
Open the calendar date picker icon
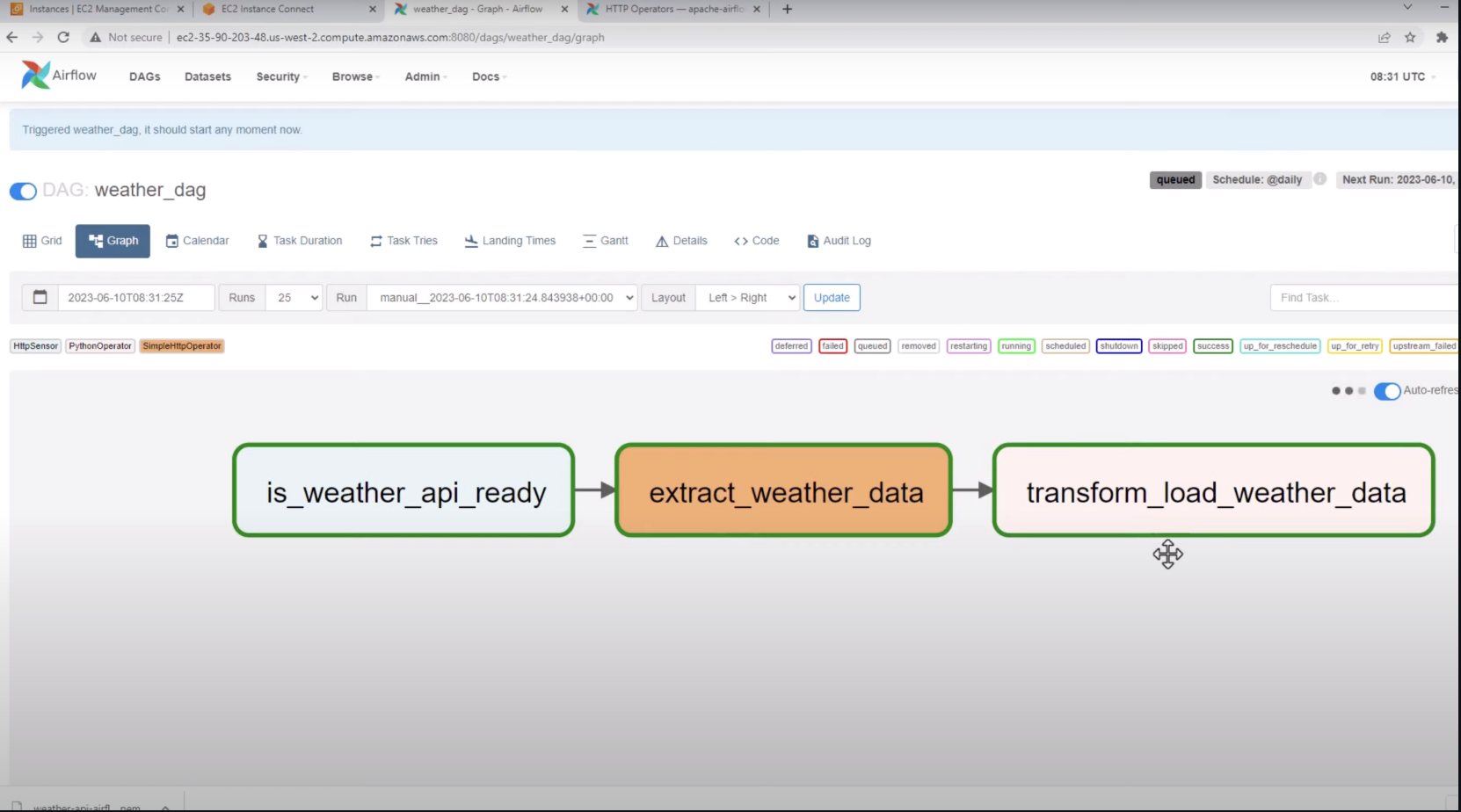coord(40,297)
